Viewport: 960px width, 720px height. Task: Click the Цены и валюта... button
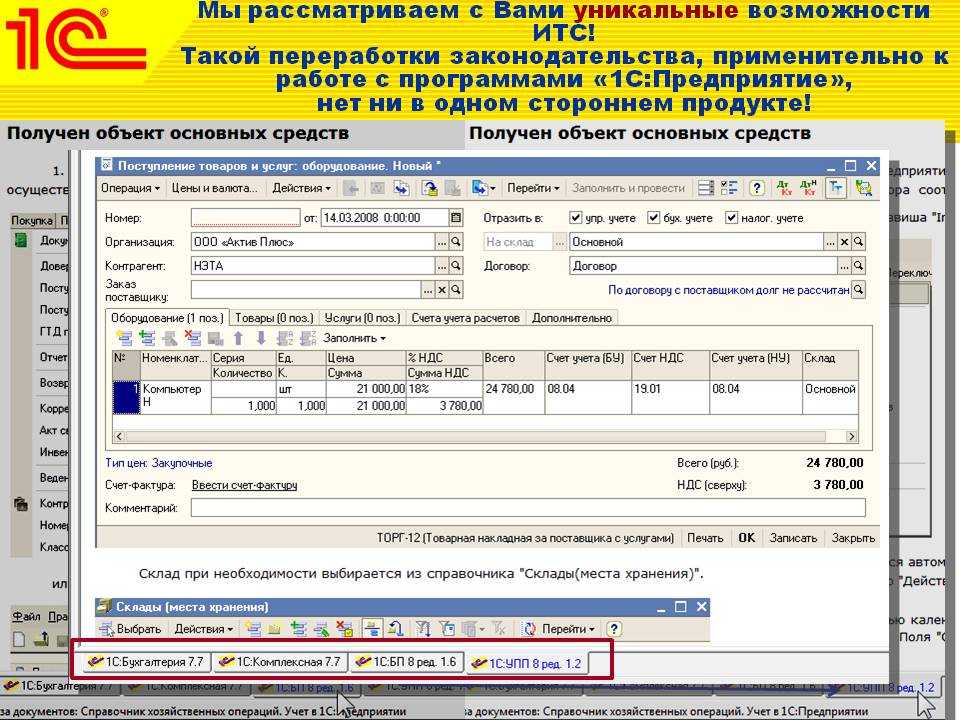tap(214, 188)
